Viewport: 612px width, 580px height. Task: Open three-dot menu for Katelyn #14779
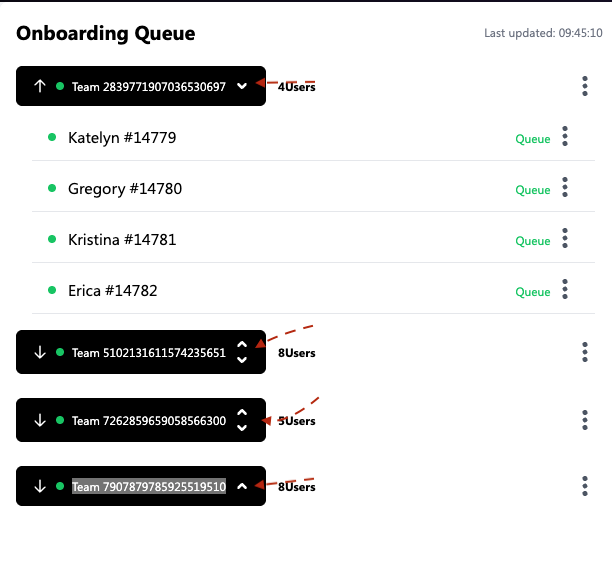click(565, 136)
